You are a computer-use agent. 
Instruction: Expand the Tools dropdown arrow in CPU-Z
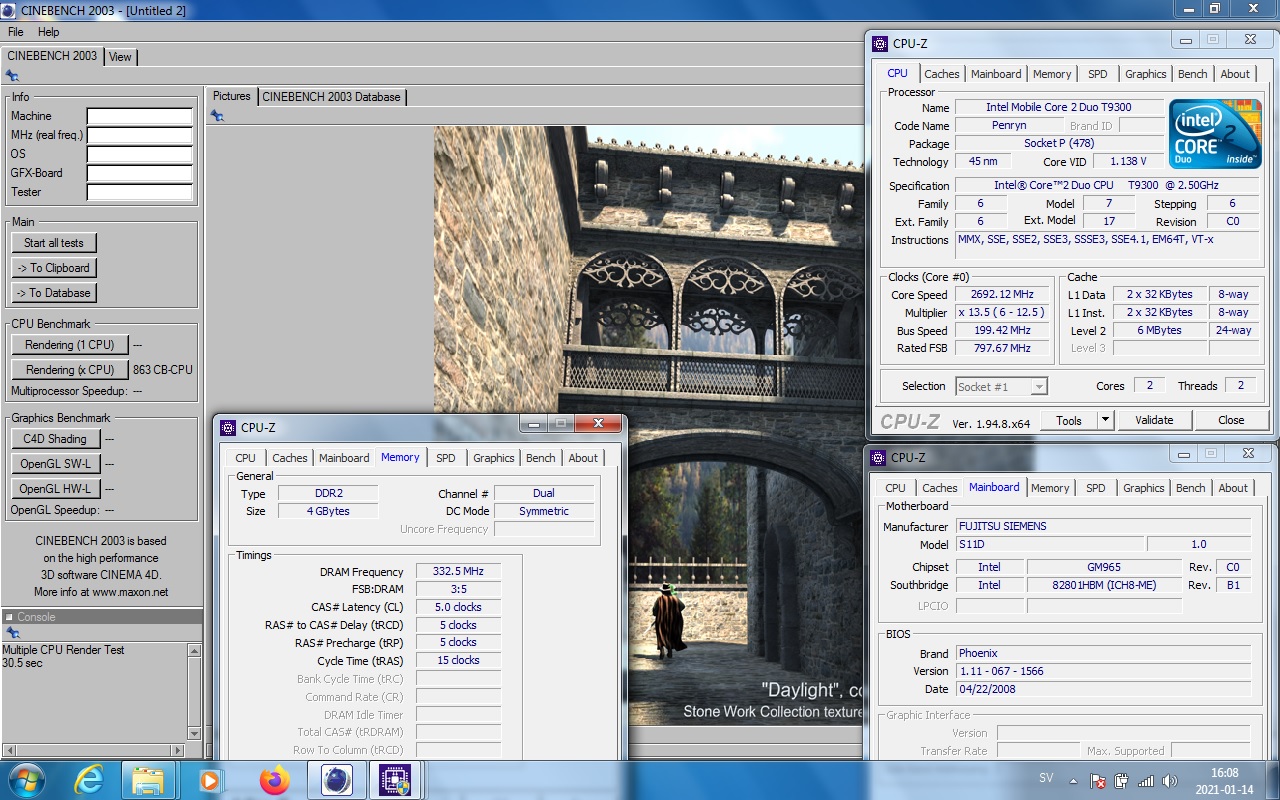[x=1105, y=420]
